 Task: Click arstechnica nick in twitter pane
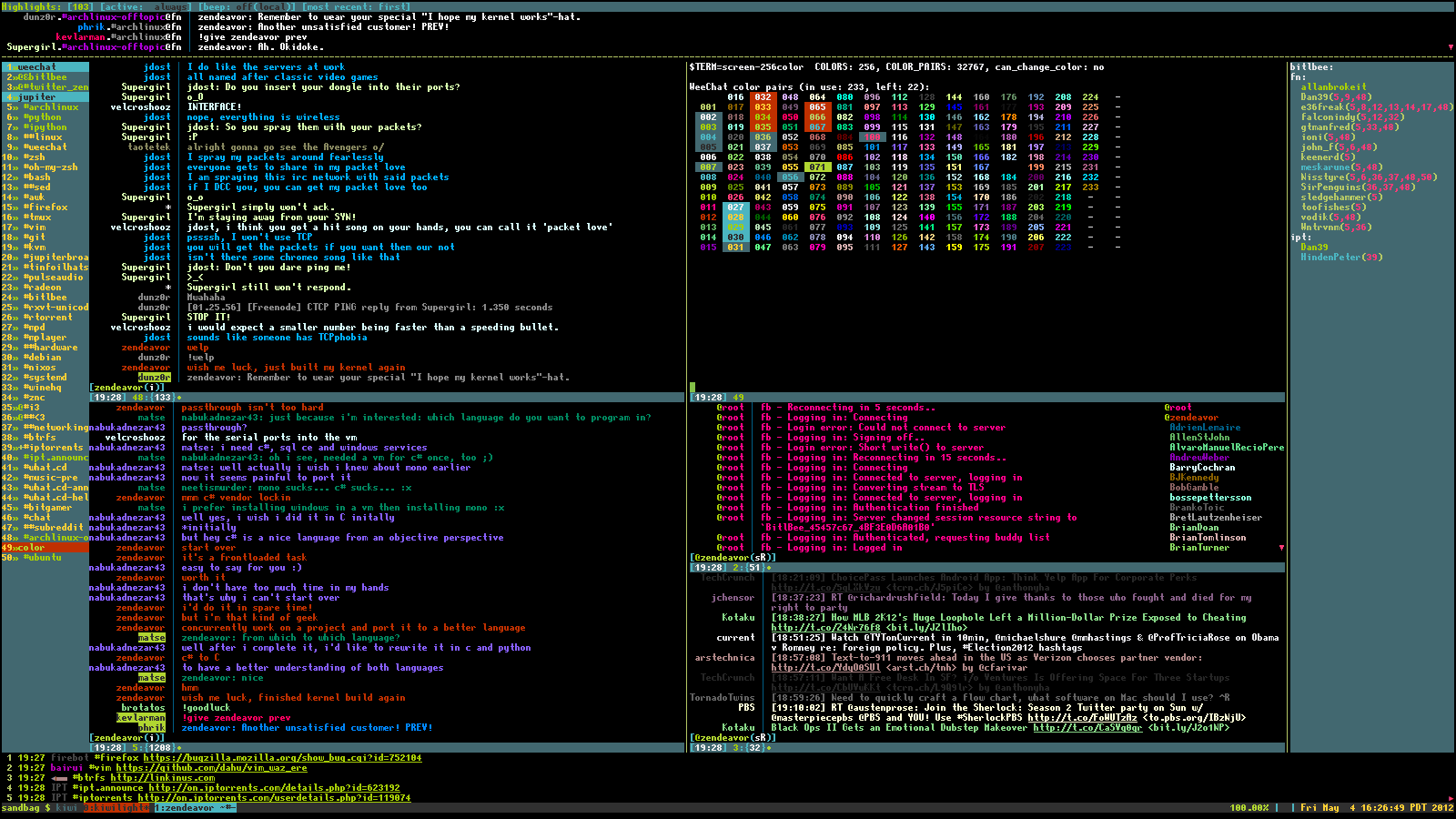point(724,658)
